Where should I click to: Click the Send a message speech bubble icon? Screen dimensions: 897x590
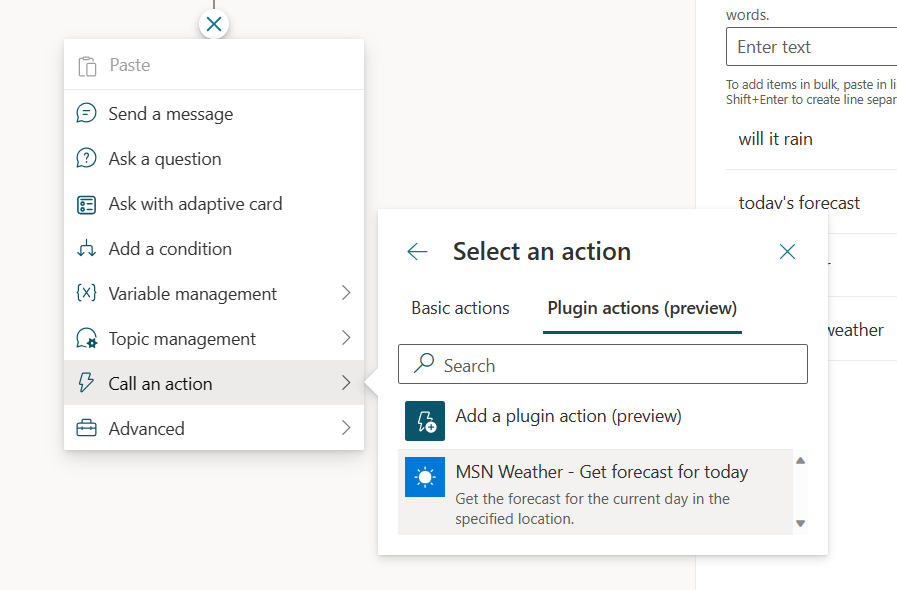(86, 113)
